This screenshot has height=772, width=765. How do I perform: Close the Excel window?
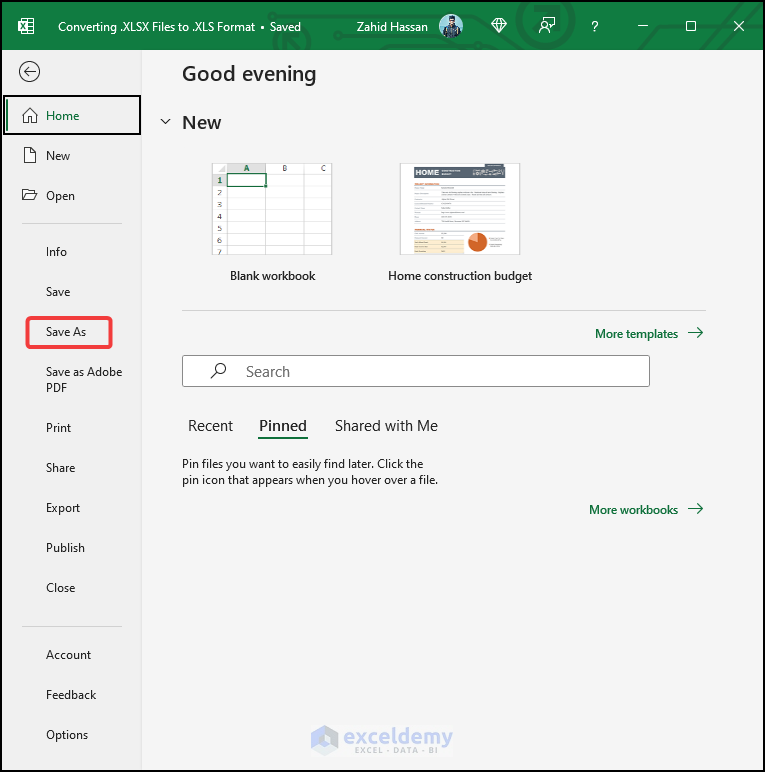[x=738, y=26]
